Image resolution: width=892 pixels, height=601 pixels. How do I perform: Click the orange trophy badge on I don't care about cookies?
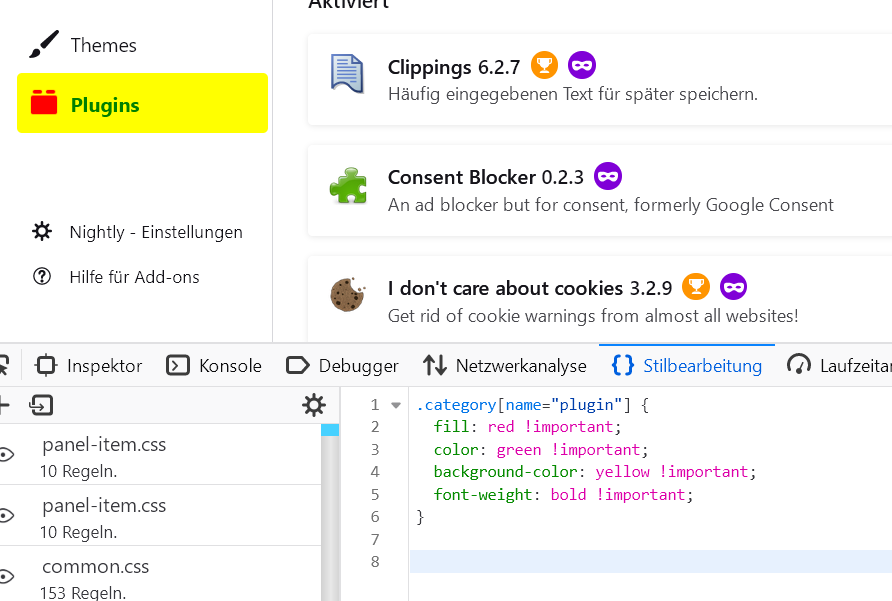point(696,287)
